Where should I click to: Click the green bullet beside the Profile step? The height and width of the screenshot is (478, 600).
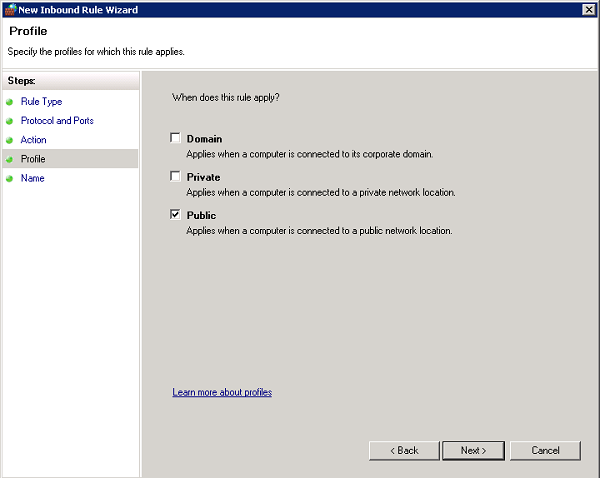[10, 159]
